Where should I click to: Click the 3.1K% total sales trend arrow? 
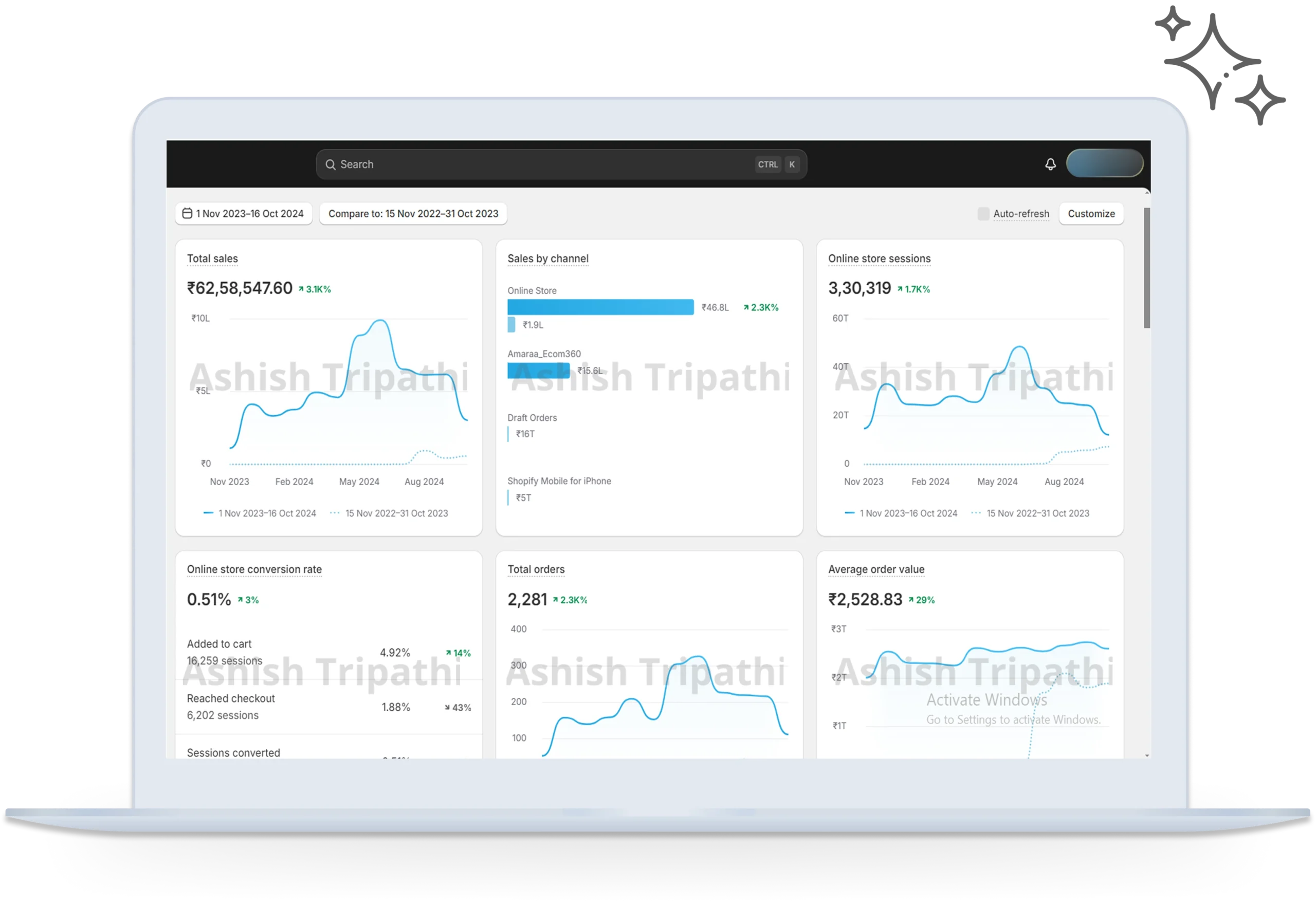[301, 289]
